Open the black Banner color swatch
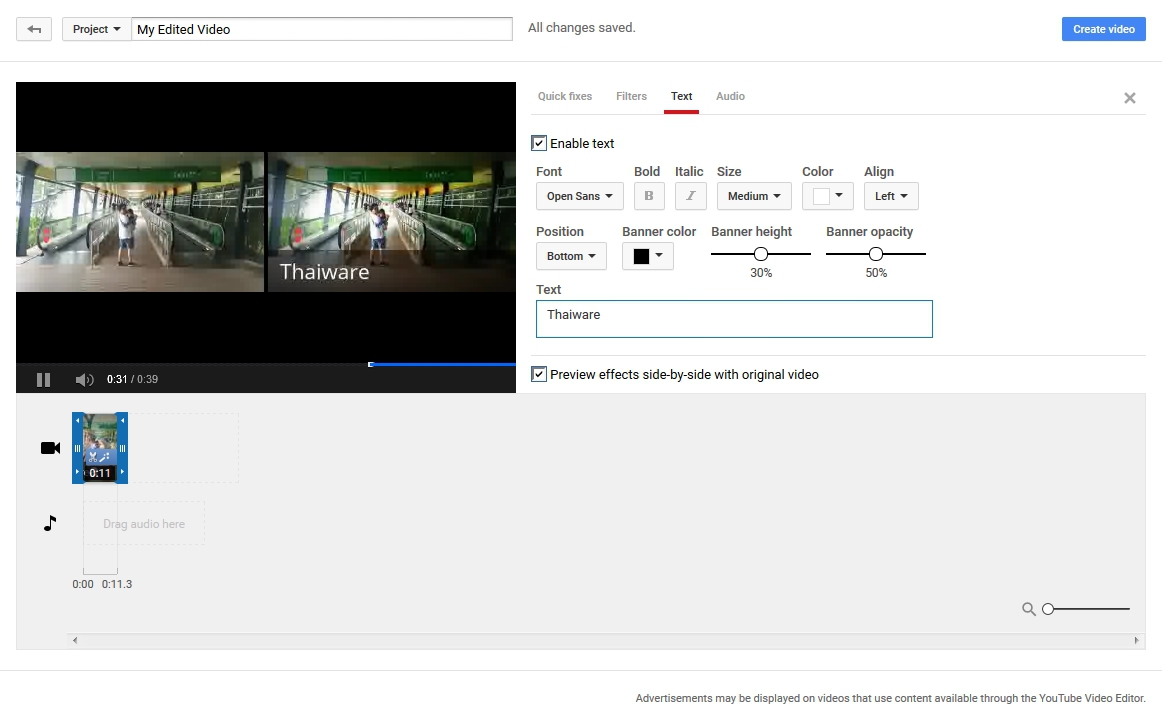 (647, 256)
